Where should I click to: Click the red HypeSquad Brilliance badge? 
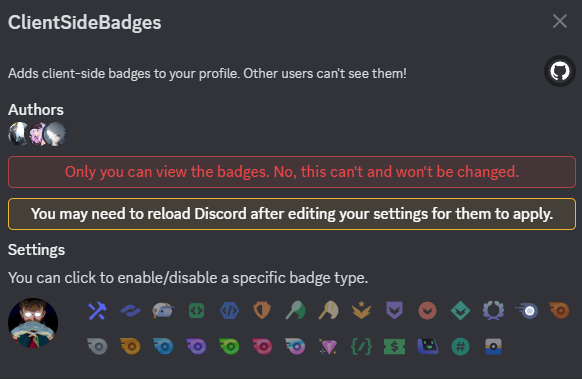[x=427, y=311]
